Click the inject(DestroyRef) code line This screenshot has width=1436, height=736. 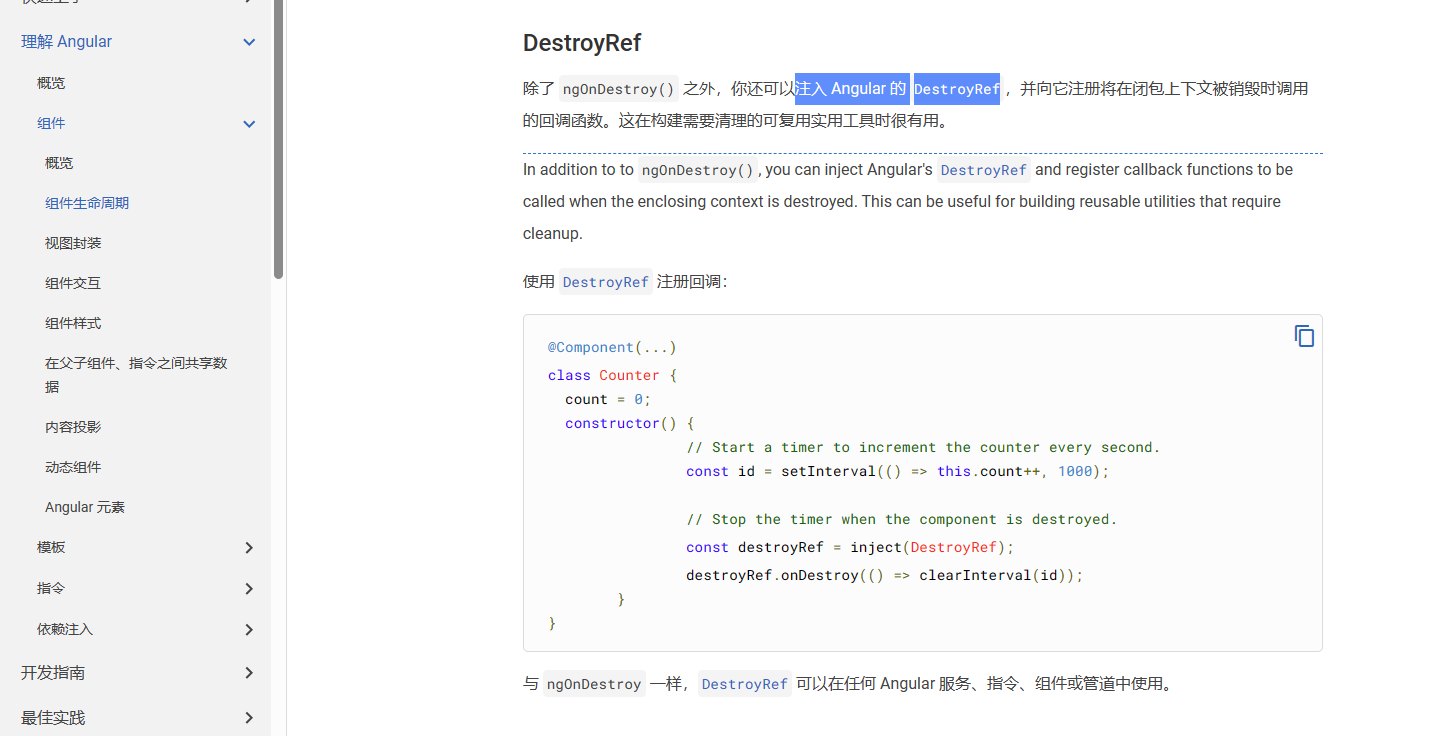tap(850, 547)
